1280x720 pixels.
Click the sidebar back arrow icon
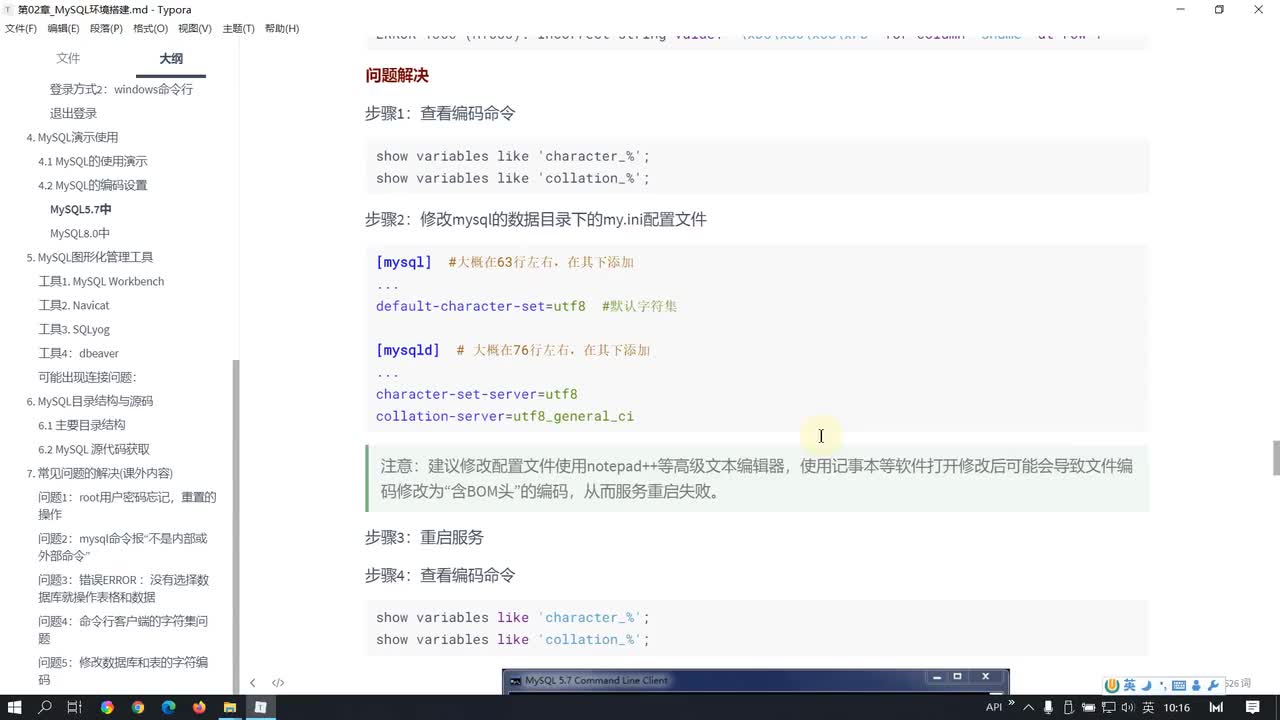(x=252, y=683)
